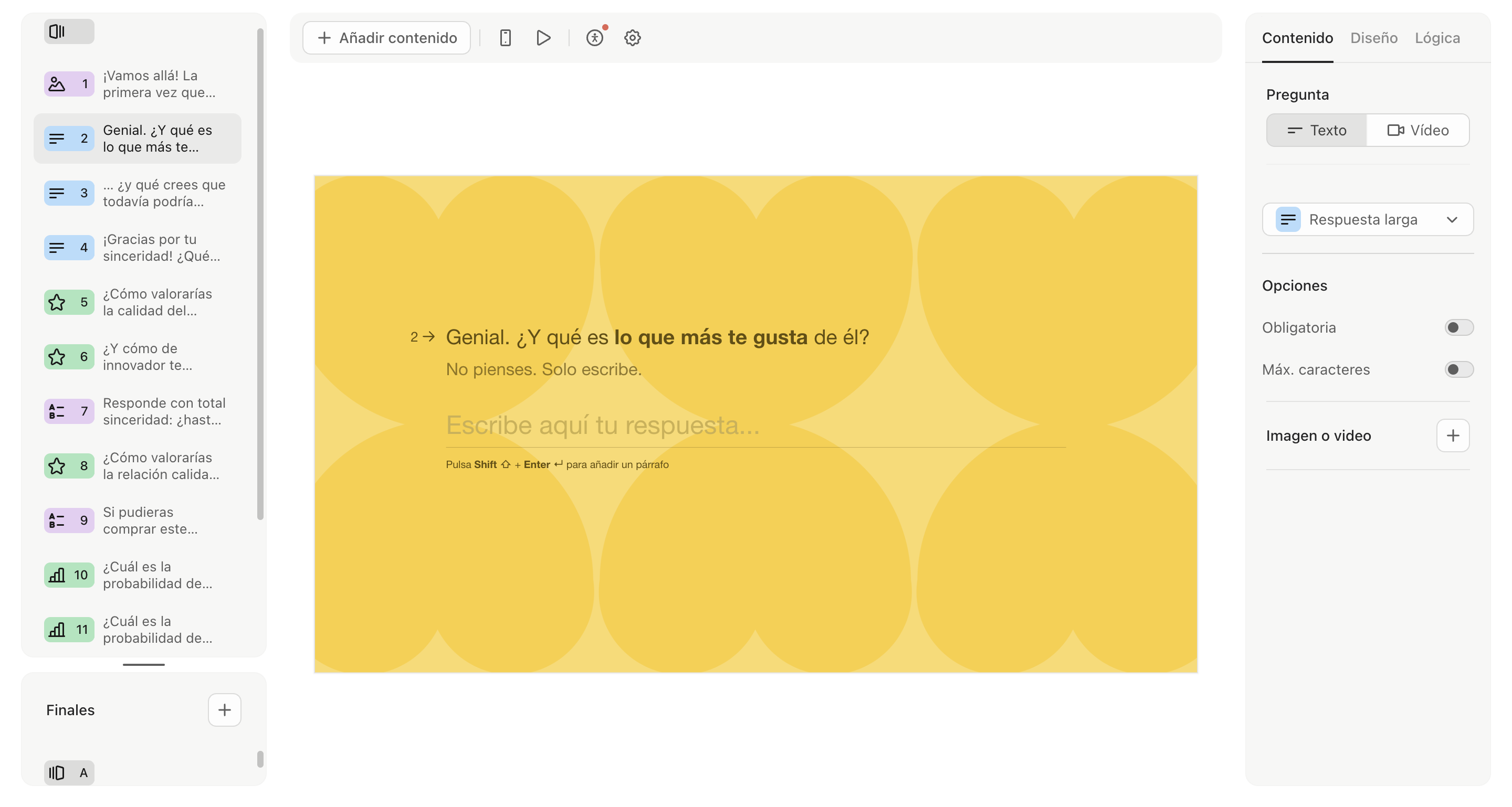Select question '¡Gracias por tu sinceridad! ¿Qué...'
Screen dimensions: 1512x807
(138, 248)
